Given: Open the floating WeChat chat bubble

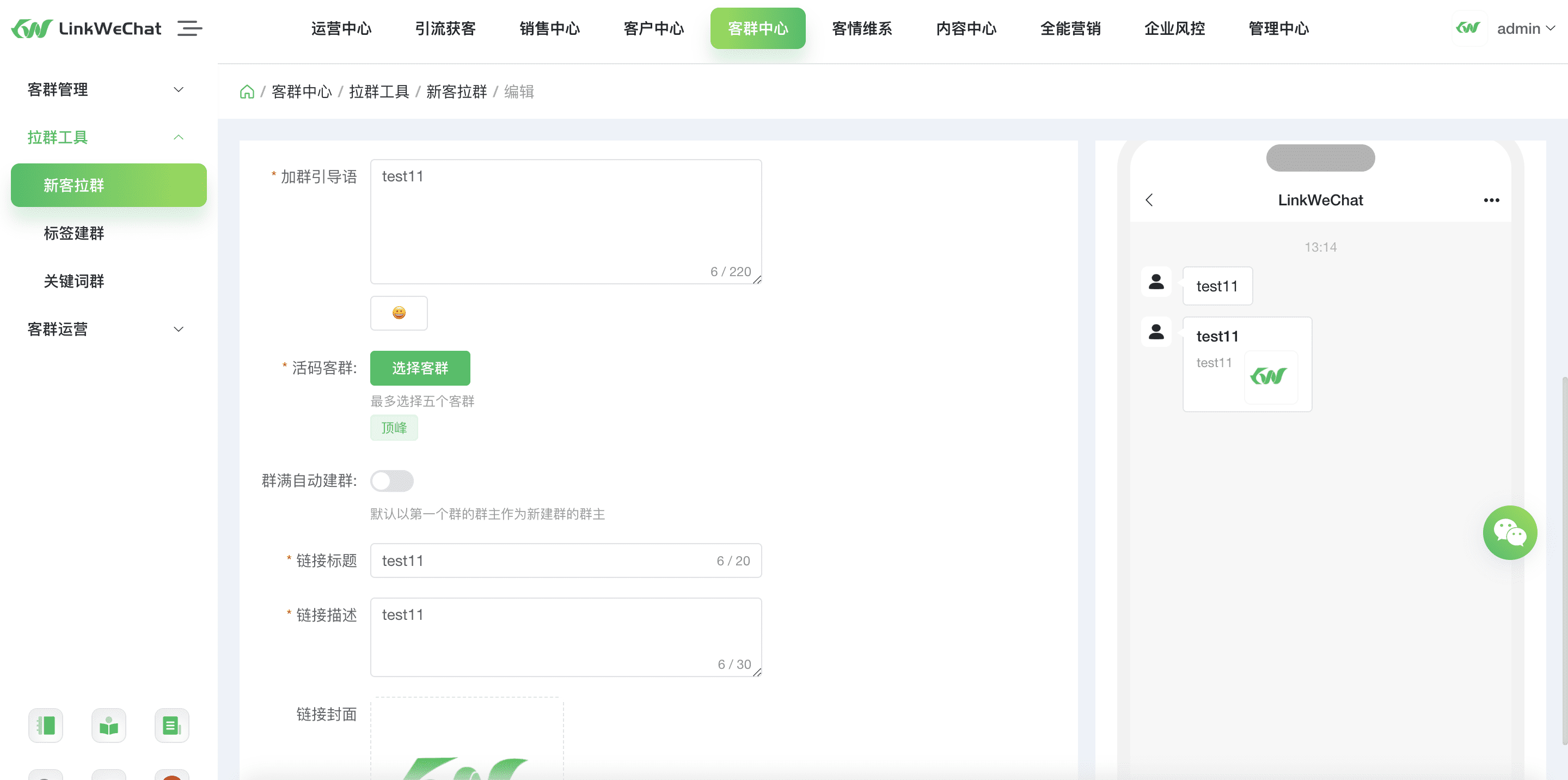Looking at the screenshot, I should 1509,532.
